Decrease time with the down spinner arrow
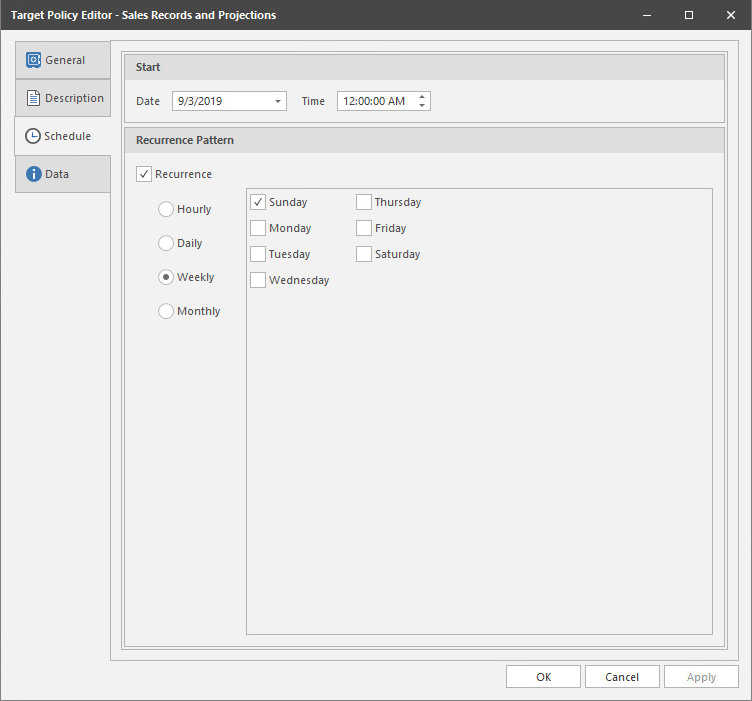This screenshot has width=752, height=701. tap(423, 106)
